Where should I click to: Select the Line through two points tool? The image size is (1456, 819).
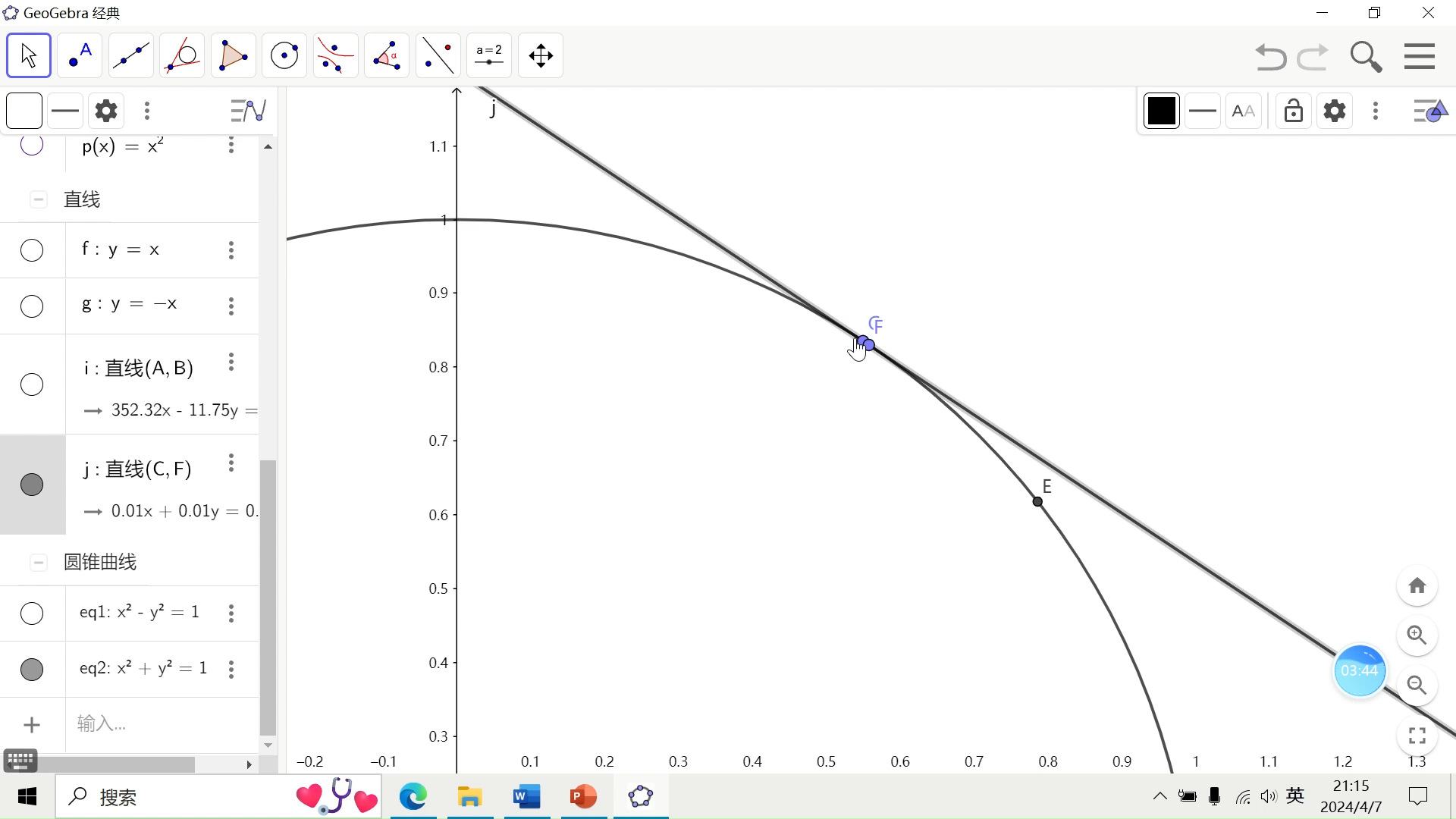130,55
